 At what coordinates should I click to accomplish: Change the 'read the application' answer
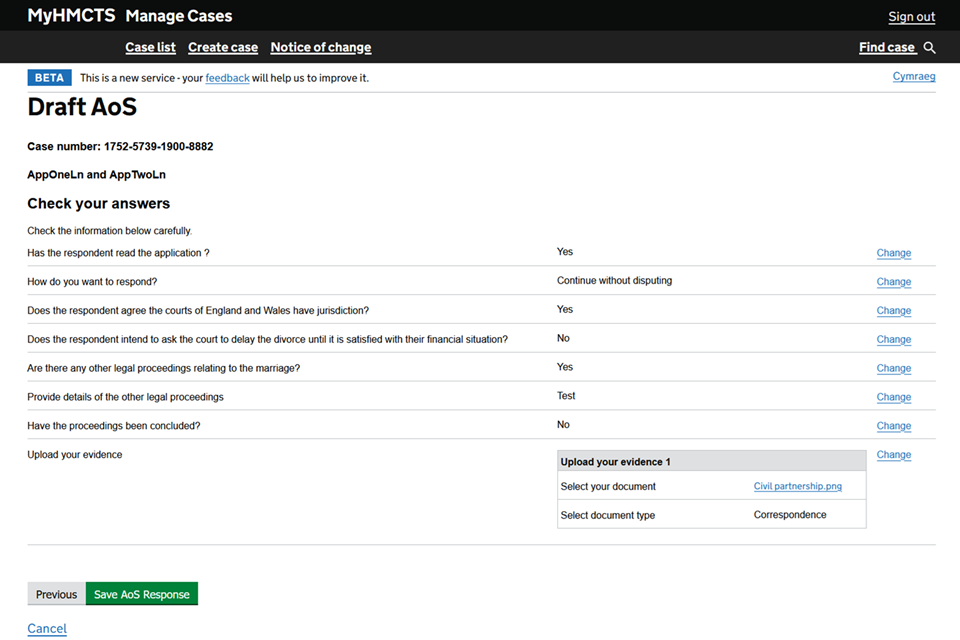[x=893, y=253]
